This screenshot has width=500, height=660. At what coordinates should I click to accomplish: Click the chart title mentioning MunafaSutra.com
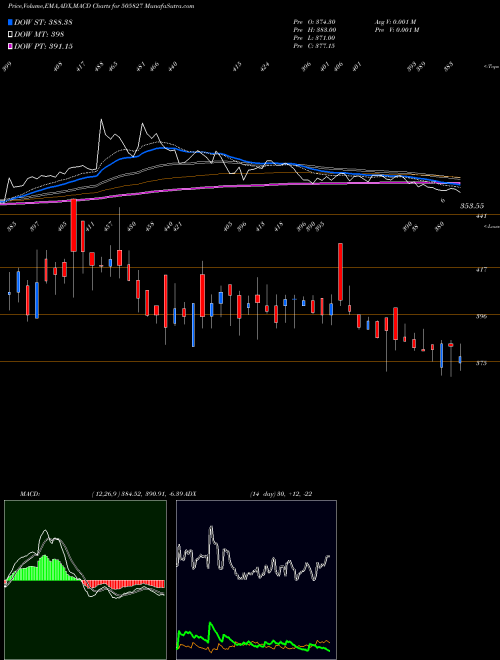click(101, 7)
